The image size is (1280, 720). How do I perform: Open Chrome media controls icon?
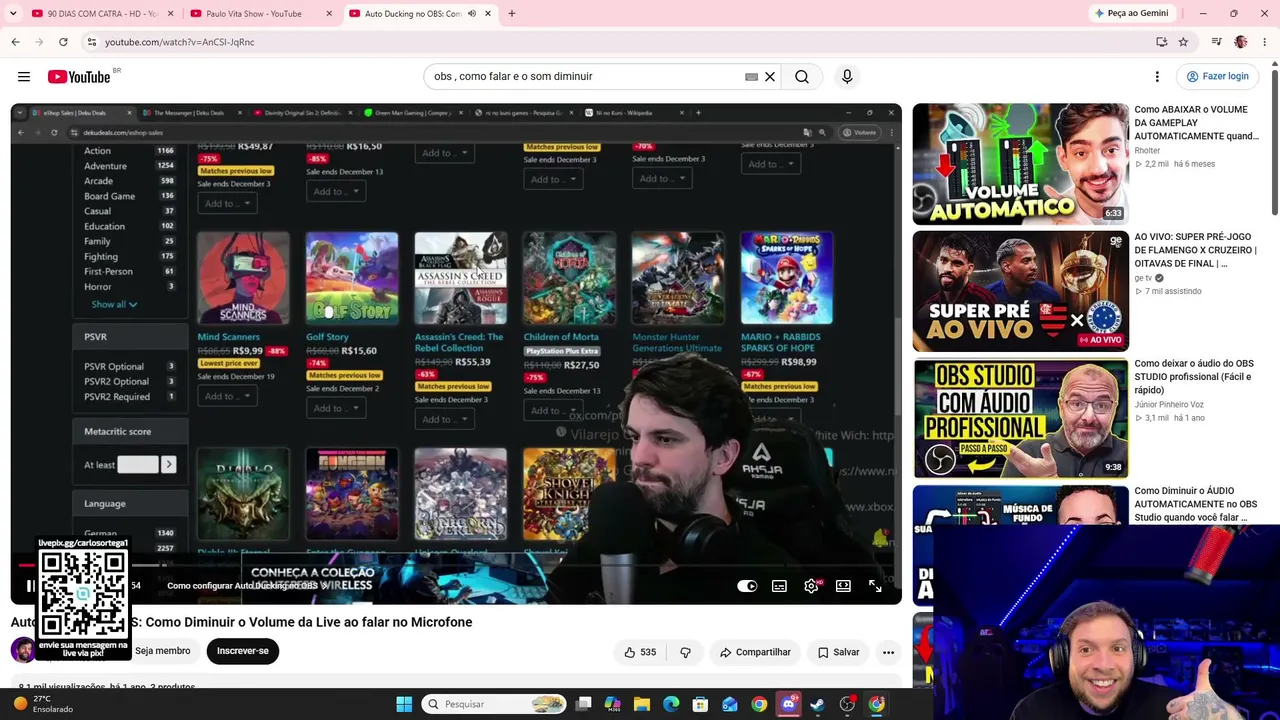click(x=1216, y=42)
